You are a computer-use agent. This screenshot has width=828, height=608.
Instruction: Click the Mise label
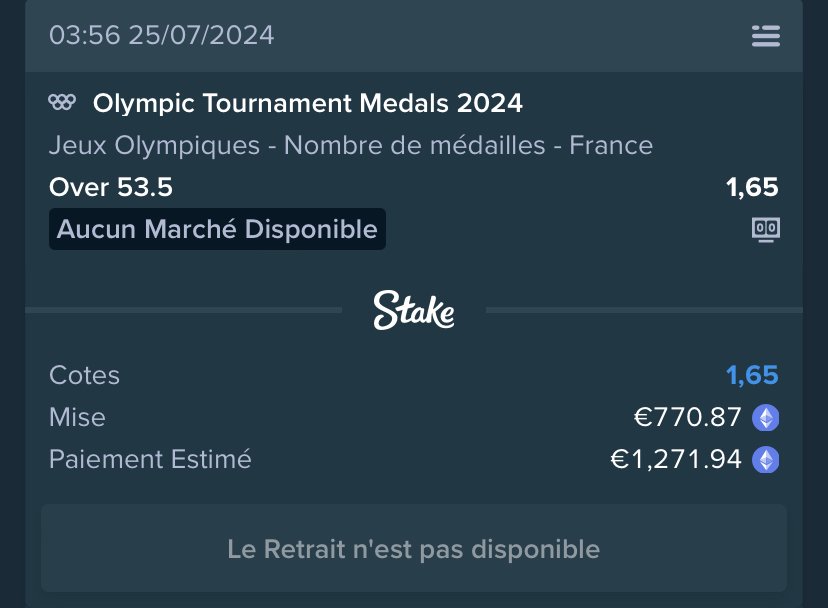77,417
